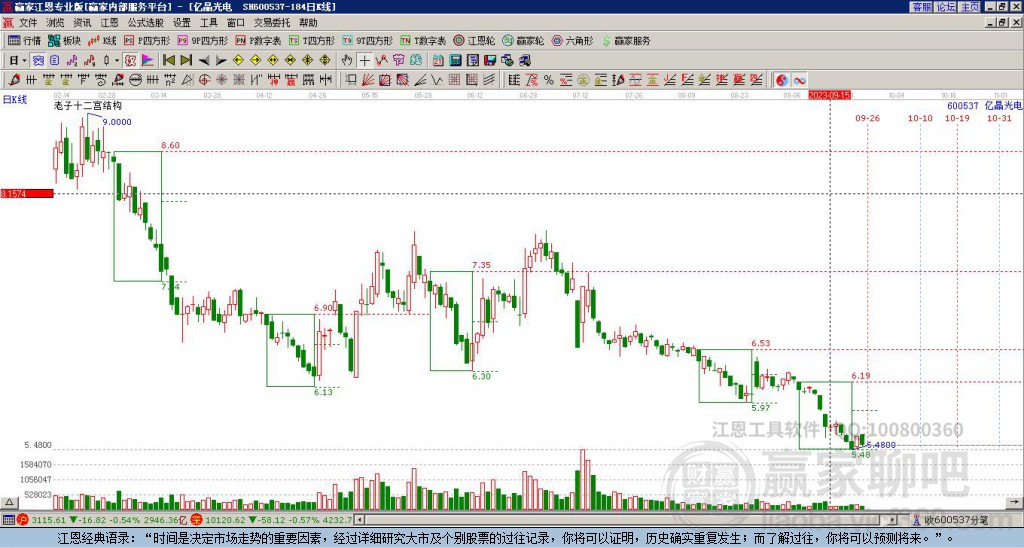This screenshot has height=548, width=1024.
Task: Open the 六角形 hexagon tool
Action: pyautogui.click(x=573, y=40)
